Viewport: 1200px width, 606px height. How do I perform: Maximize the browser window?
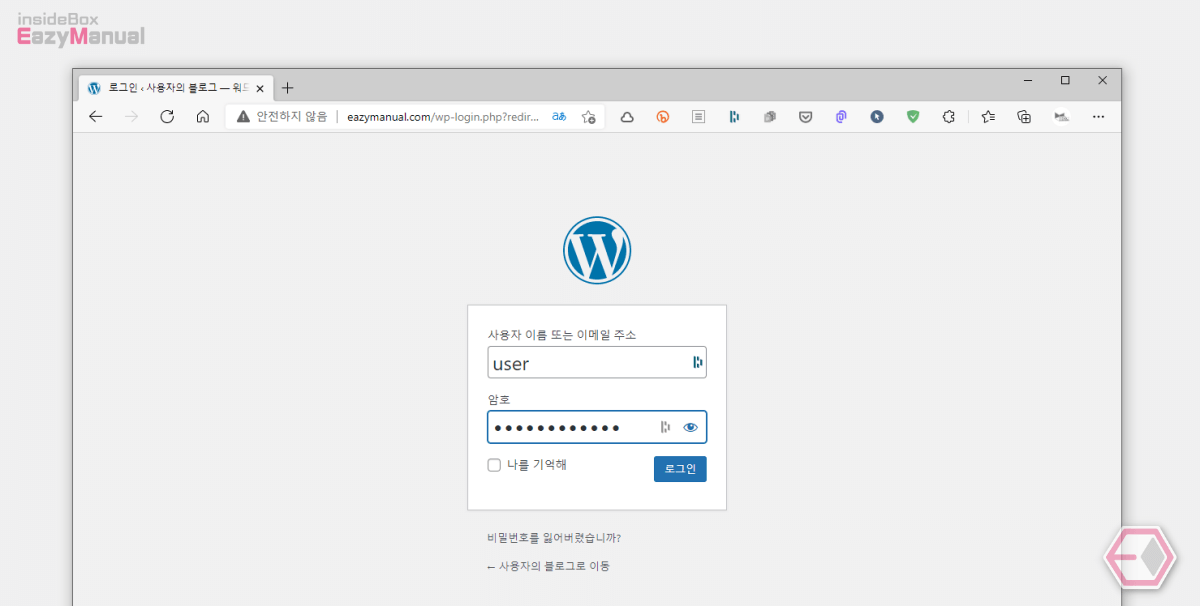pyautogui.click(x=1065, y=80)
